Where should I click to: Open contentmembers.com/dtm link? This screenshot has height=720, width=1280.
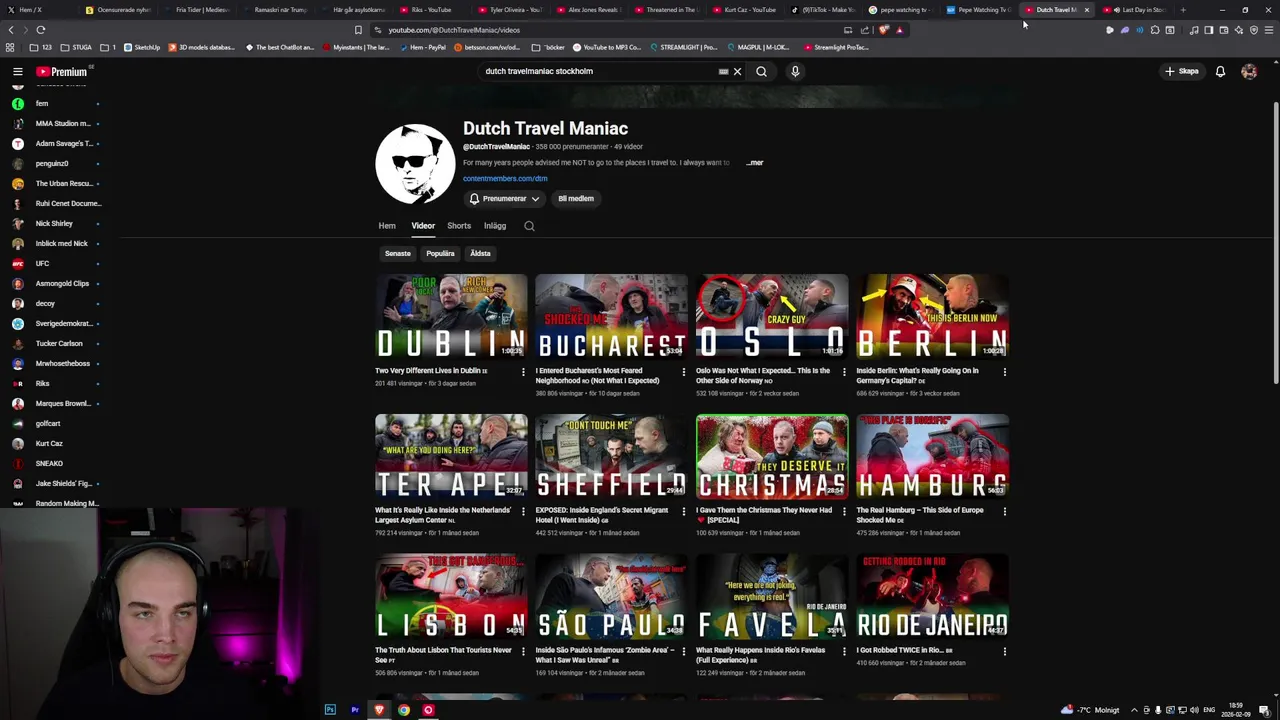[x=505, y=178]
